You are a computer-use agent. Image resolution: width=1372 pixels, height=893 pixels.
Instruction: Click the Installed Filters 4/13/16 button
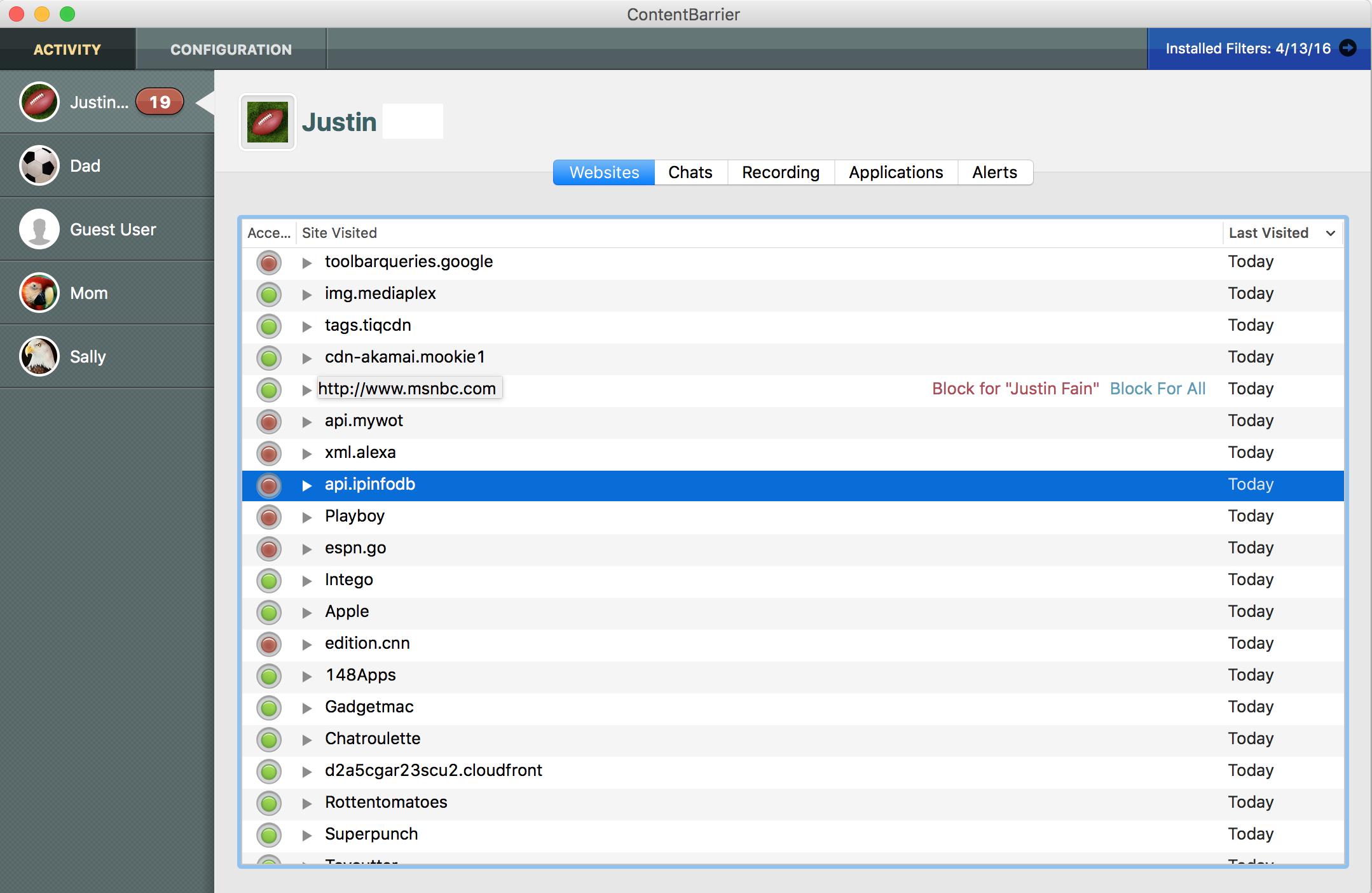(x=1259, y=48)
